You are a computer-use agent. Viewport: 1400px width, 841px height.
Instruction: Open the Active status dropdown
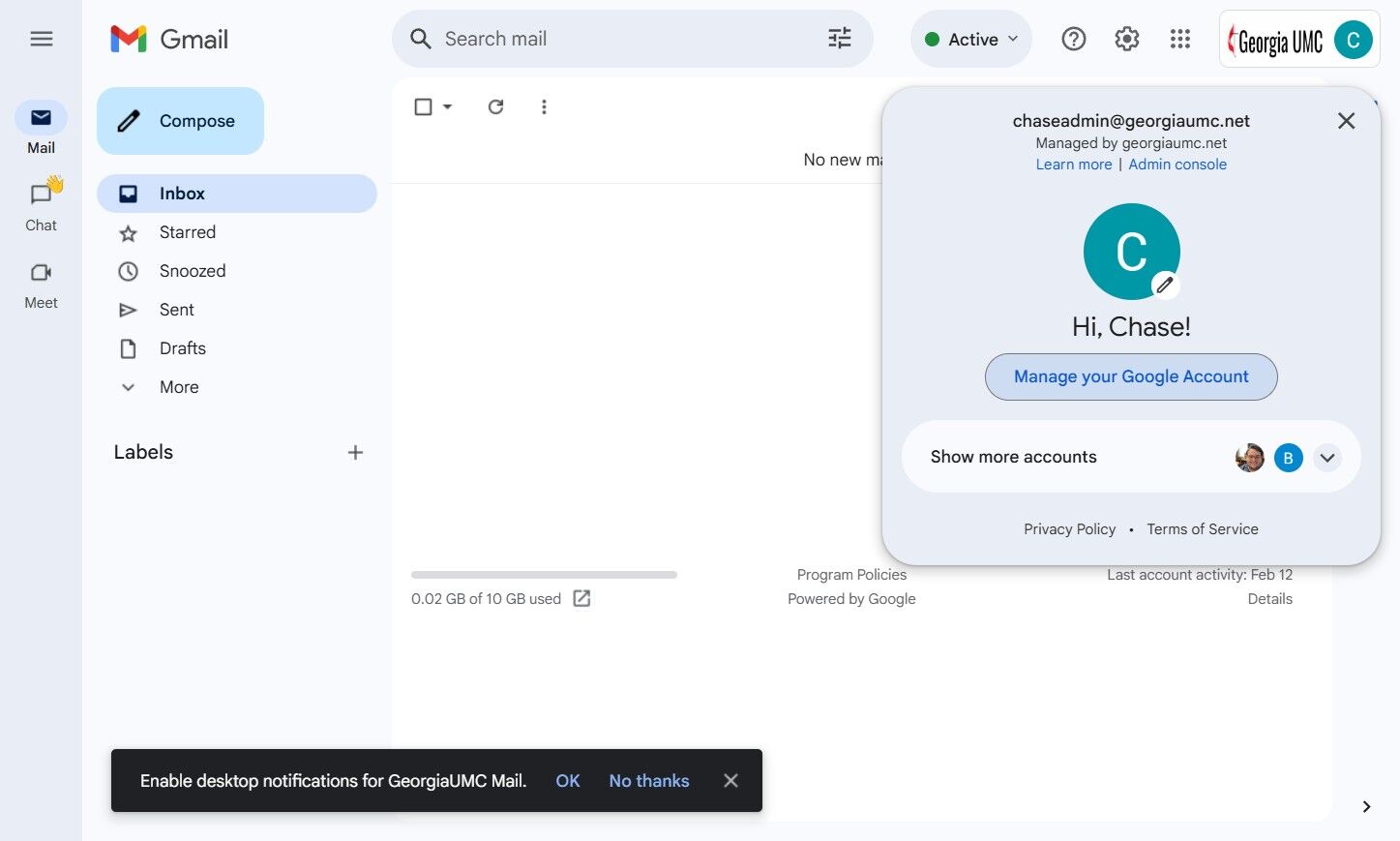(x=971, y=39)
